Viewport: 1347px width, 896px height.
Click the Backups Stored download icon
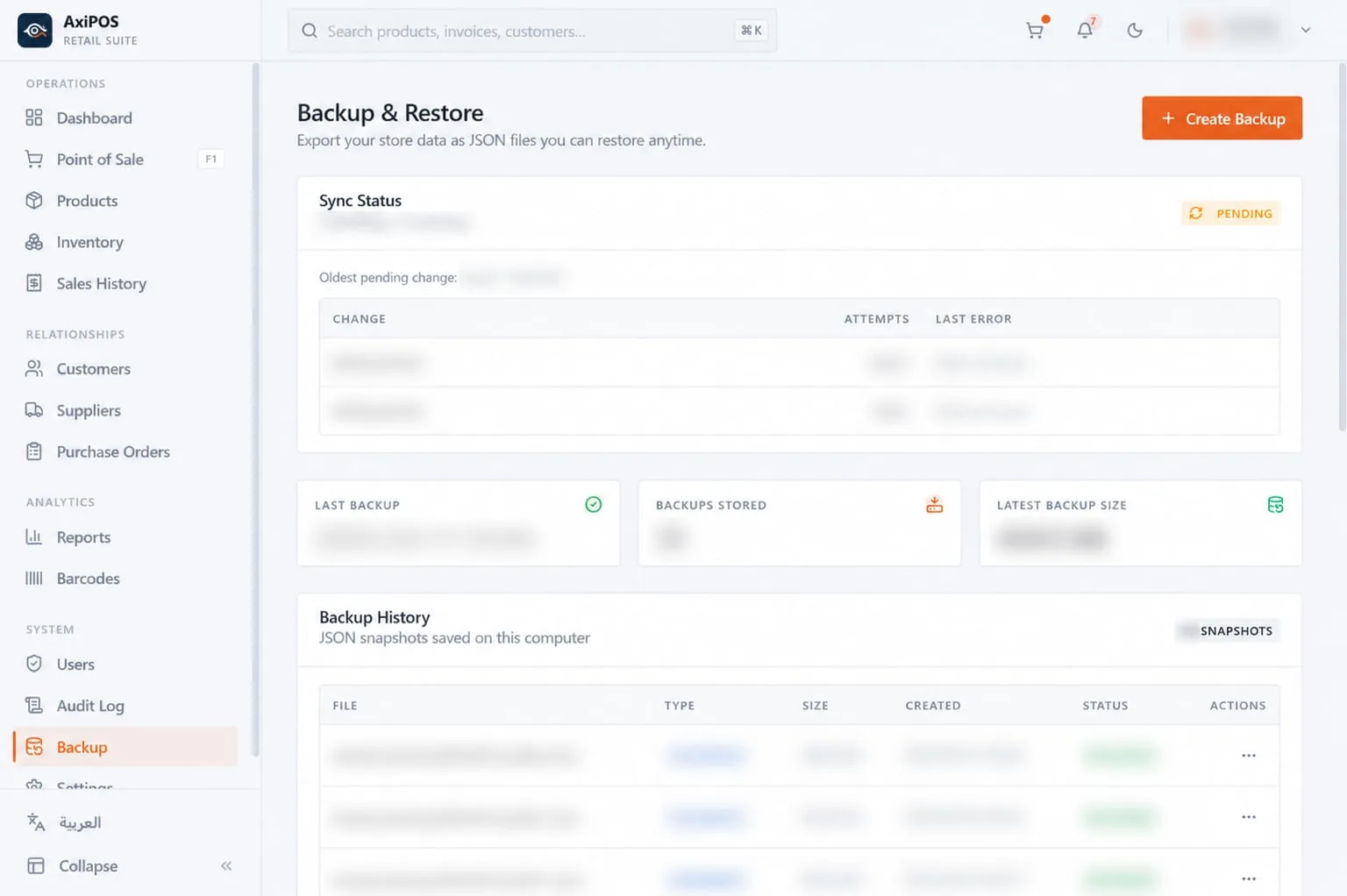click(935, 504)
